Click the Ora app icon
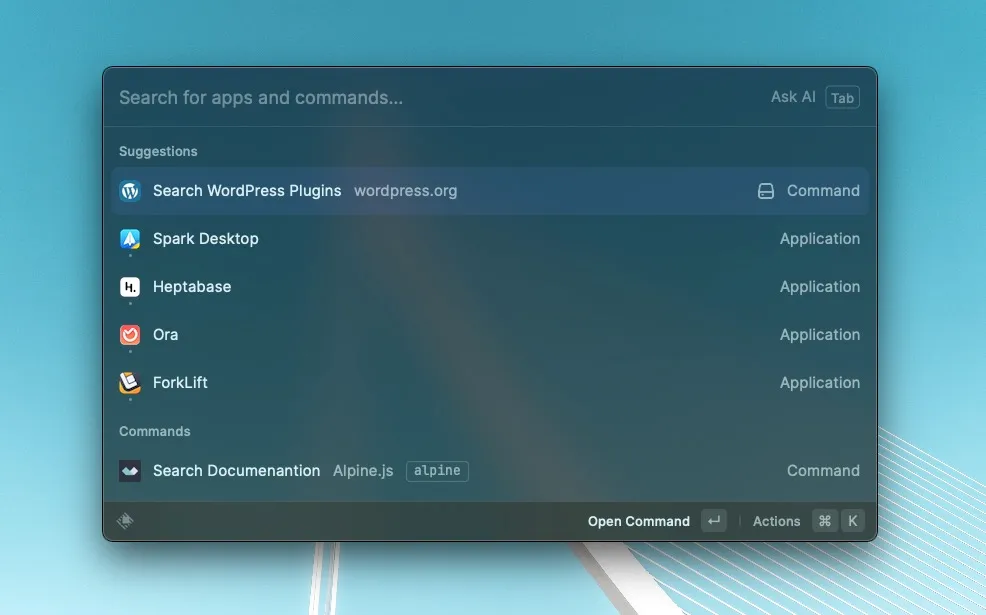Screen dimensions: 986x615 [x=130, y=335]
